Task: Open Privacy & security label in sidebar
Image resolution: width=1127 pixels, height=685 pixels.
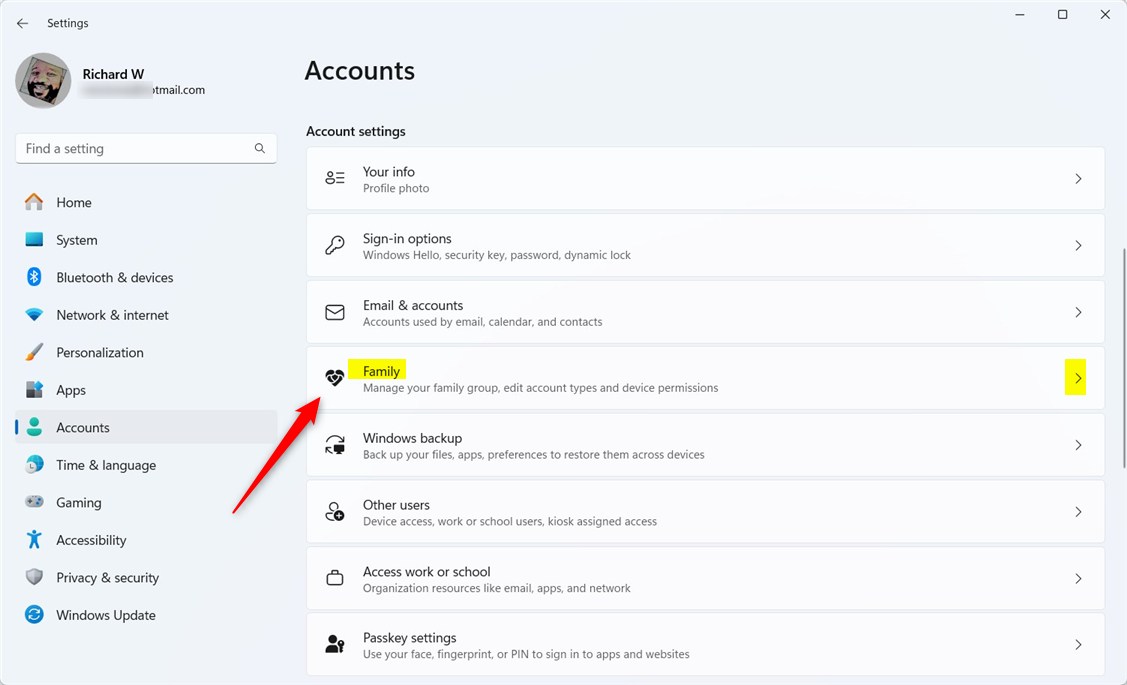Action: [x=108, y=577]
